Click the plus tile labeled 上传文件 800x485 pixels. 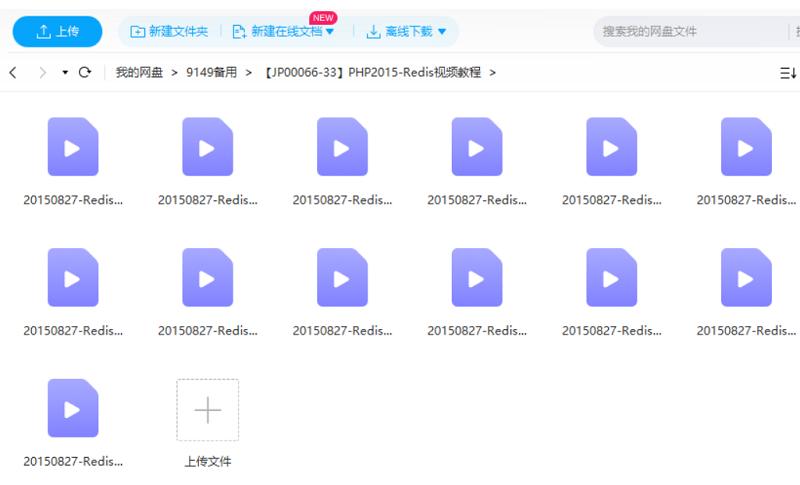207,410
